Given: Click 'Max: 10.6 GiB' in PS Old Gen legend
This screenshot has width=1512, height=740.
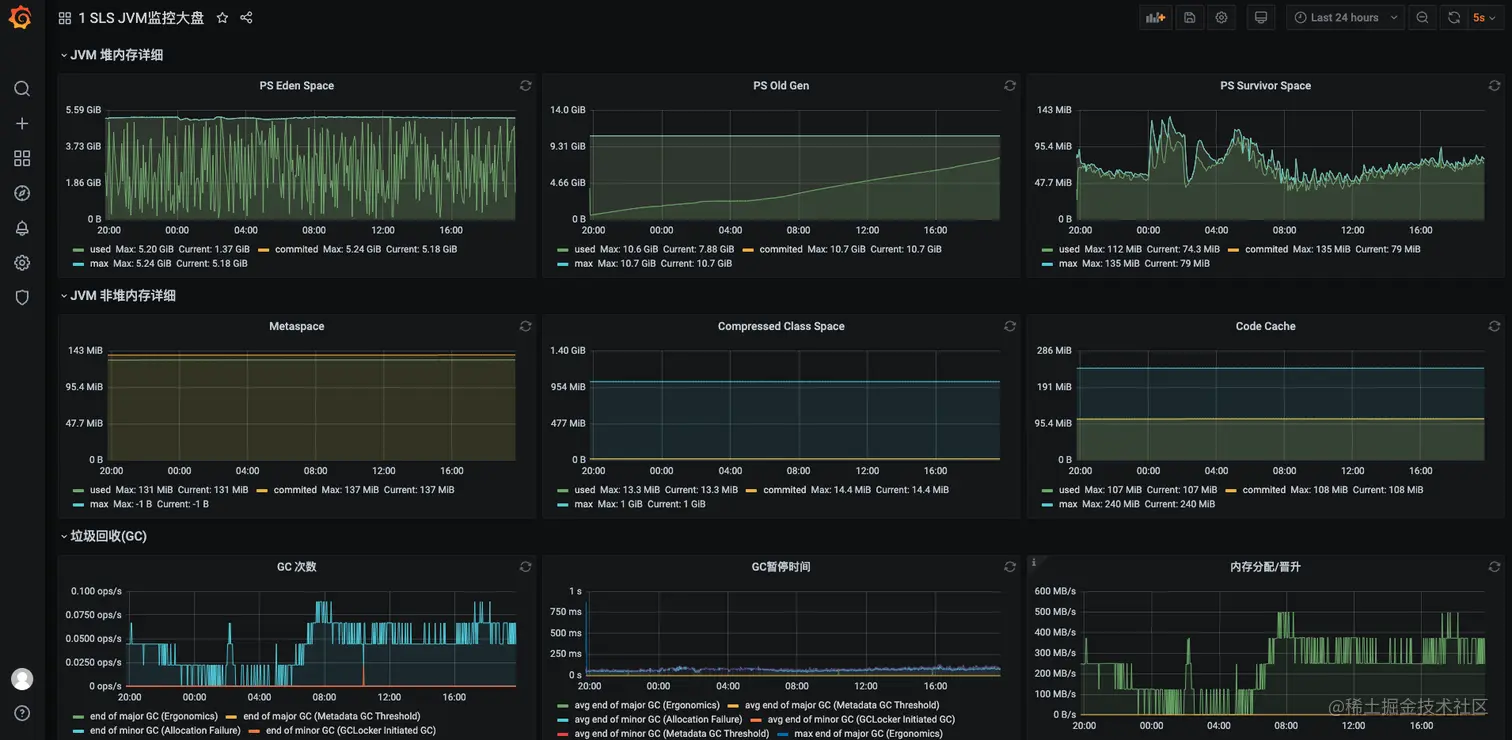Looking at the screenshot, I should coord(629,249).
